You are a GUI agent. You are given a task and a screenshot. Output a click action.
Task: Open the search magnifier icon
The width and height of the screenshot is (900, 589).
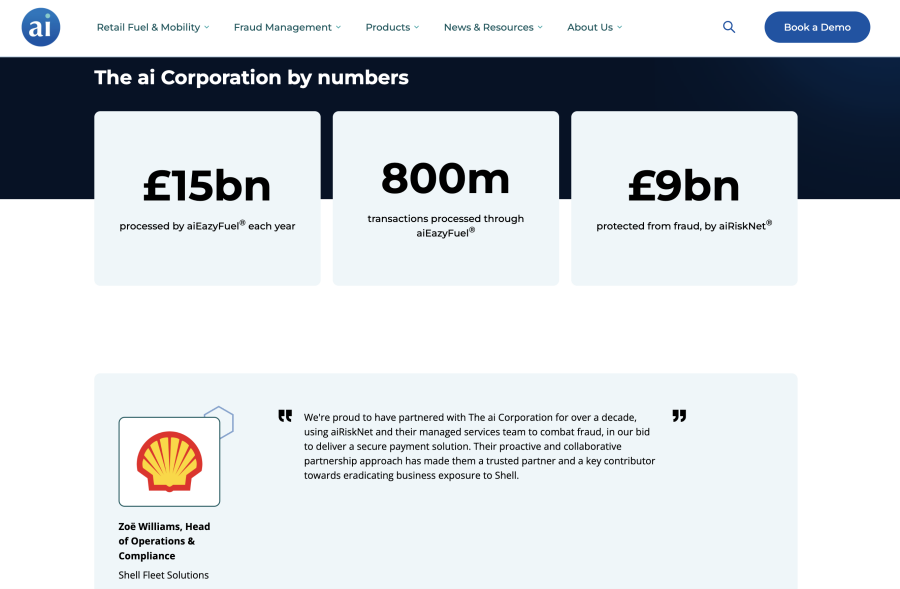tap(728, 27)
